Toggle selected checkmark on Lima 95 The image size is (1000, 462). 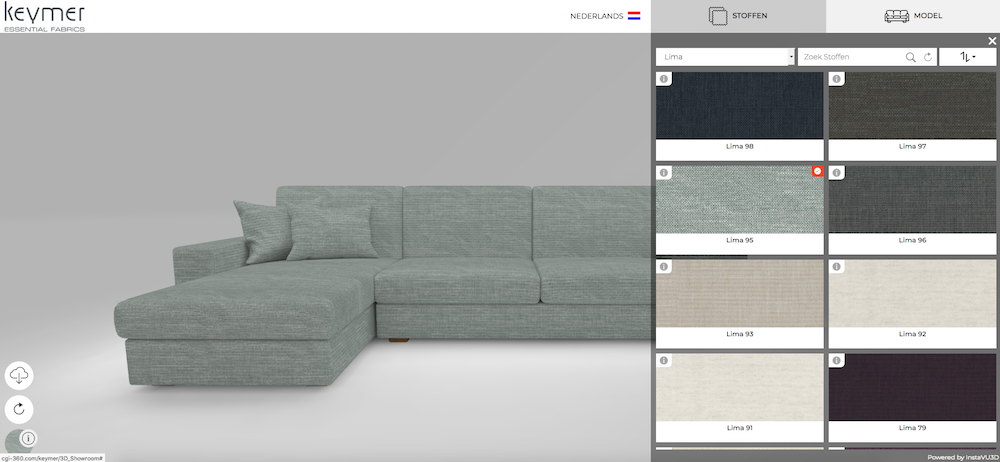(x=818, y=171)
